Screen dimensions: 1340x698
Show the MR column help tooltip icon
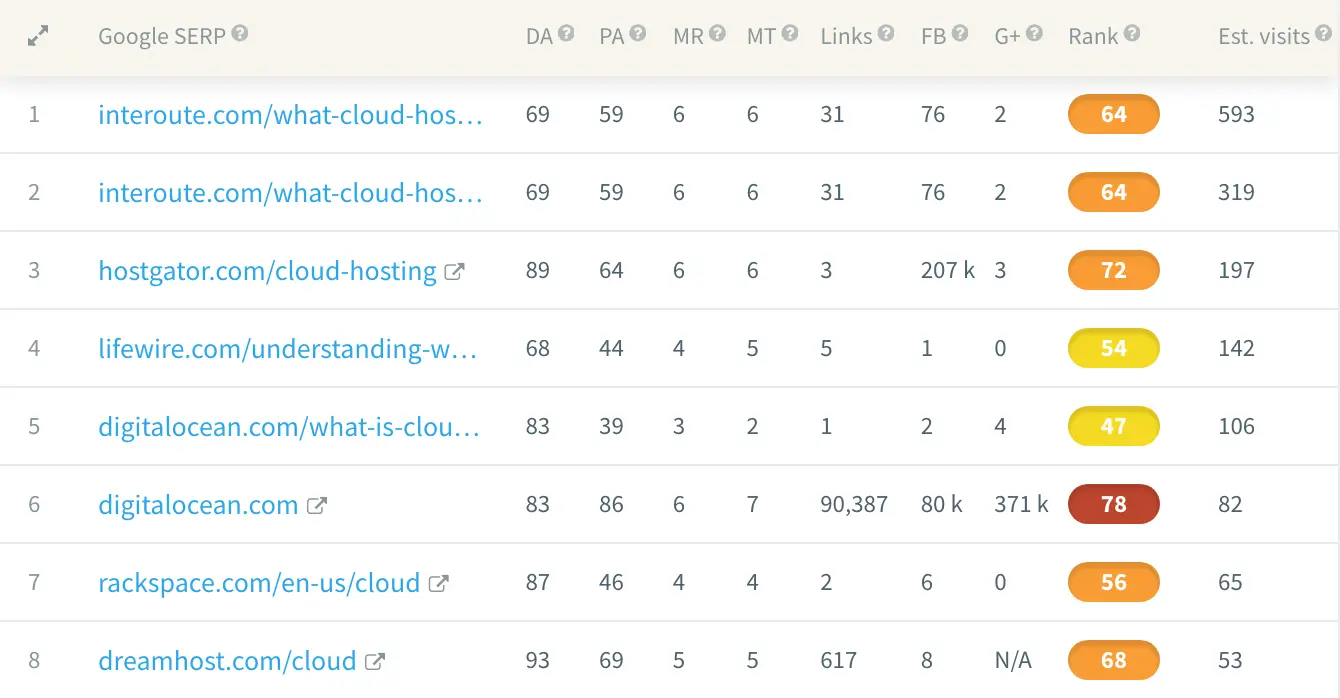[x=717, y=33]
